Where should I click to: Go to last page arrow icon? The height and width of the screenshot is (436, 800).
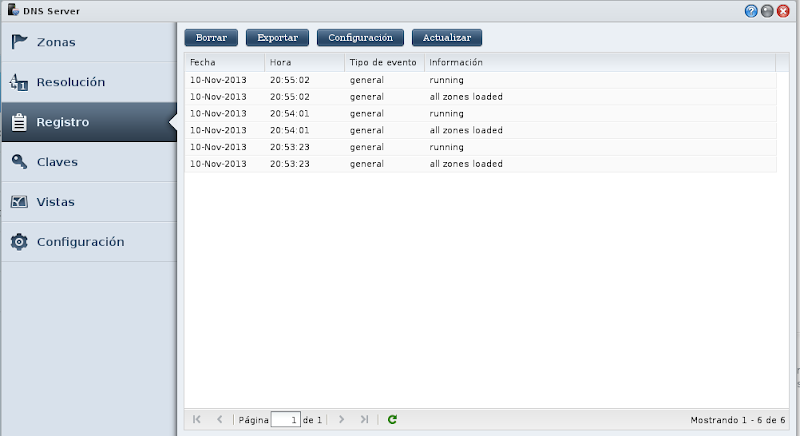364,419
